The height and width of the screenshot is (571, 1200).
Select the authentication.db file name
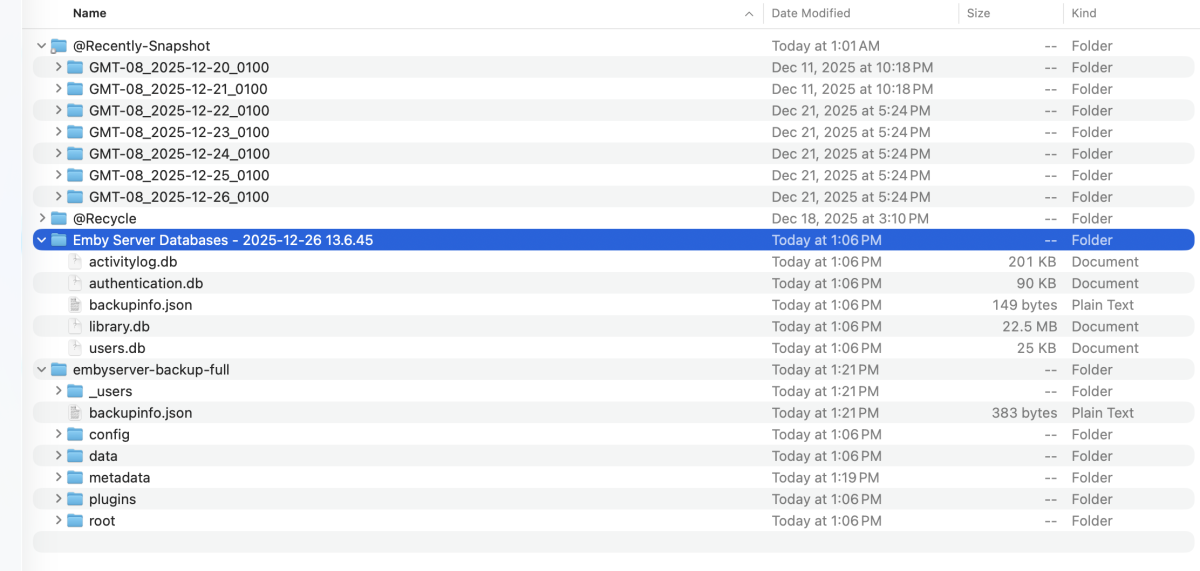pyautogui.click(x=146, y=283)
